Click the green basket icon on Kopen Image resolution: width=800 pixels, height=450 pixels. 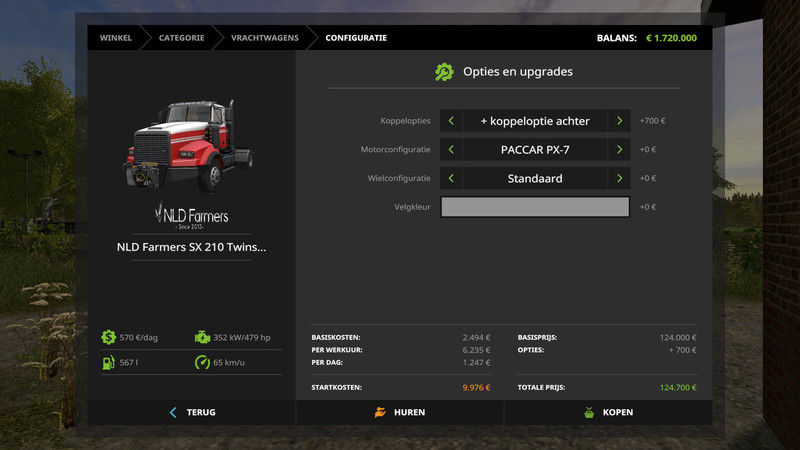588,412
